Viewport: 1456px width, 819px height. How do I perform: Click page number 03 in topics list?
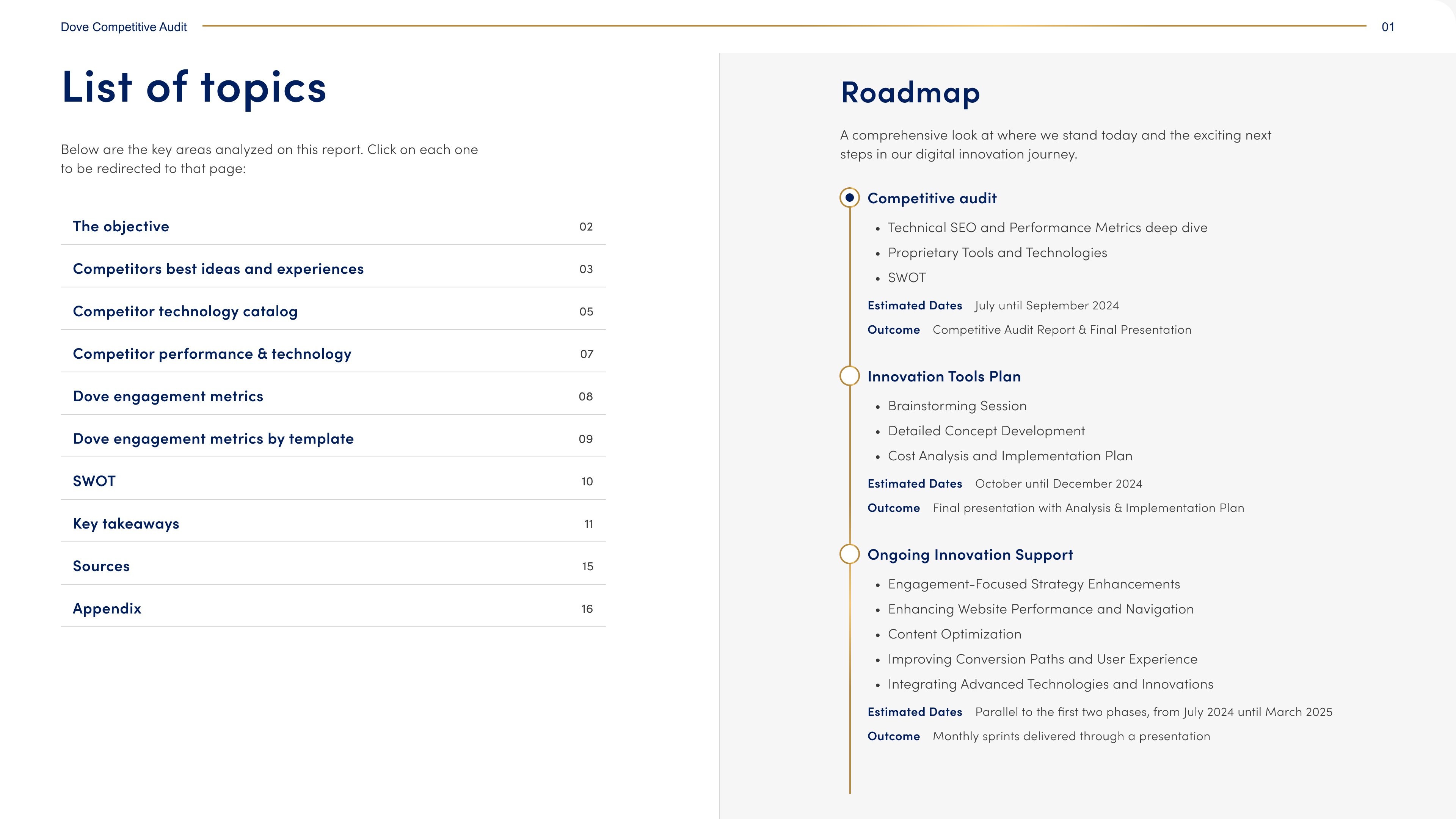(586, 269)
